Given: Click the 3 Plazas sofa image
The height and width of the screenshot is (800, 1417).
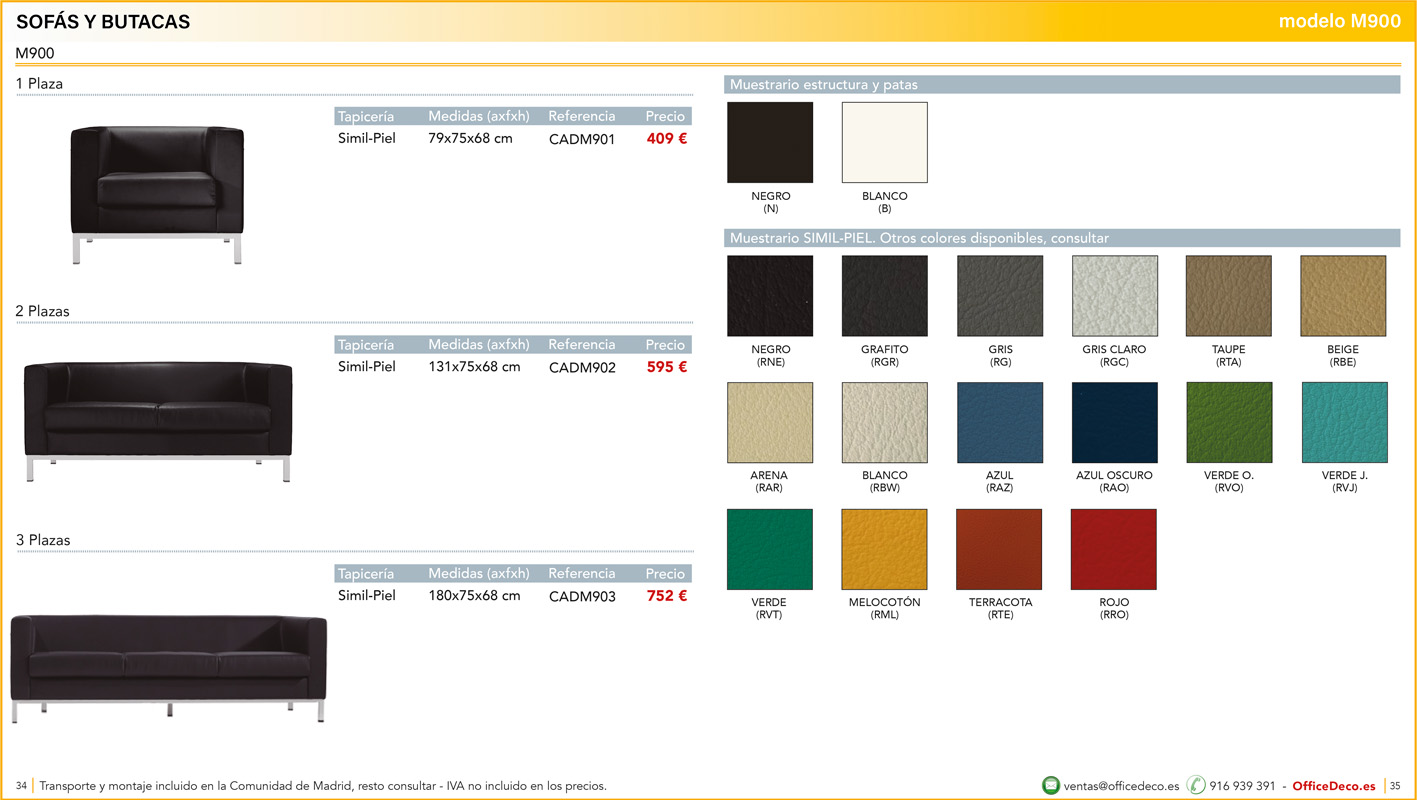Looking at the screenshot, I should pyautogui.click(x=169, y=669).
